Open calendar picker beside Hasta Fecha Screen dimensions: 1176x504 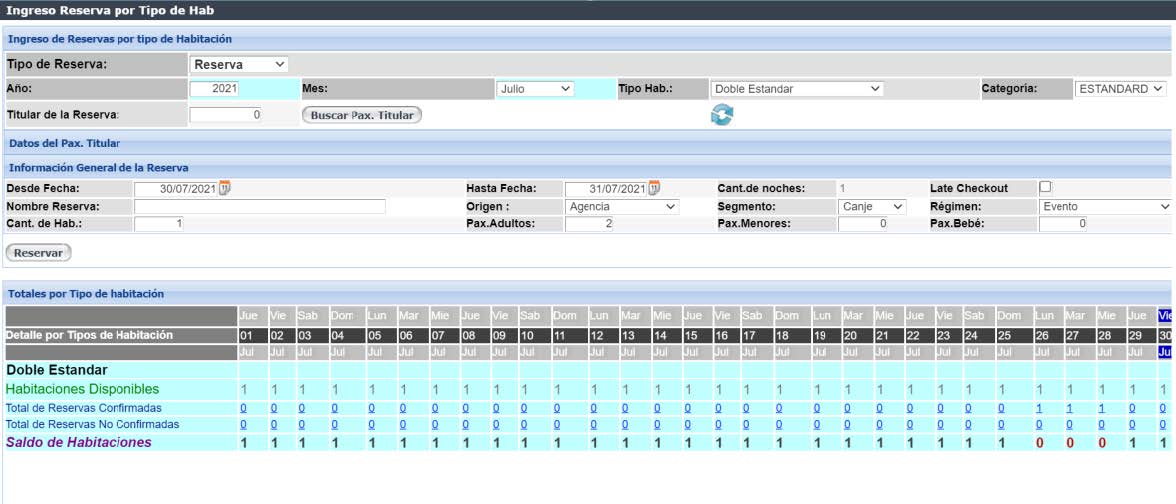654,188
